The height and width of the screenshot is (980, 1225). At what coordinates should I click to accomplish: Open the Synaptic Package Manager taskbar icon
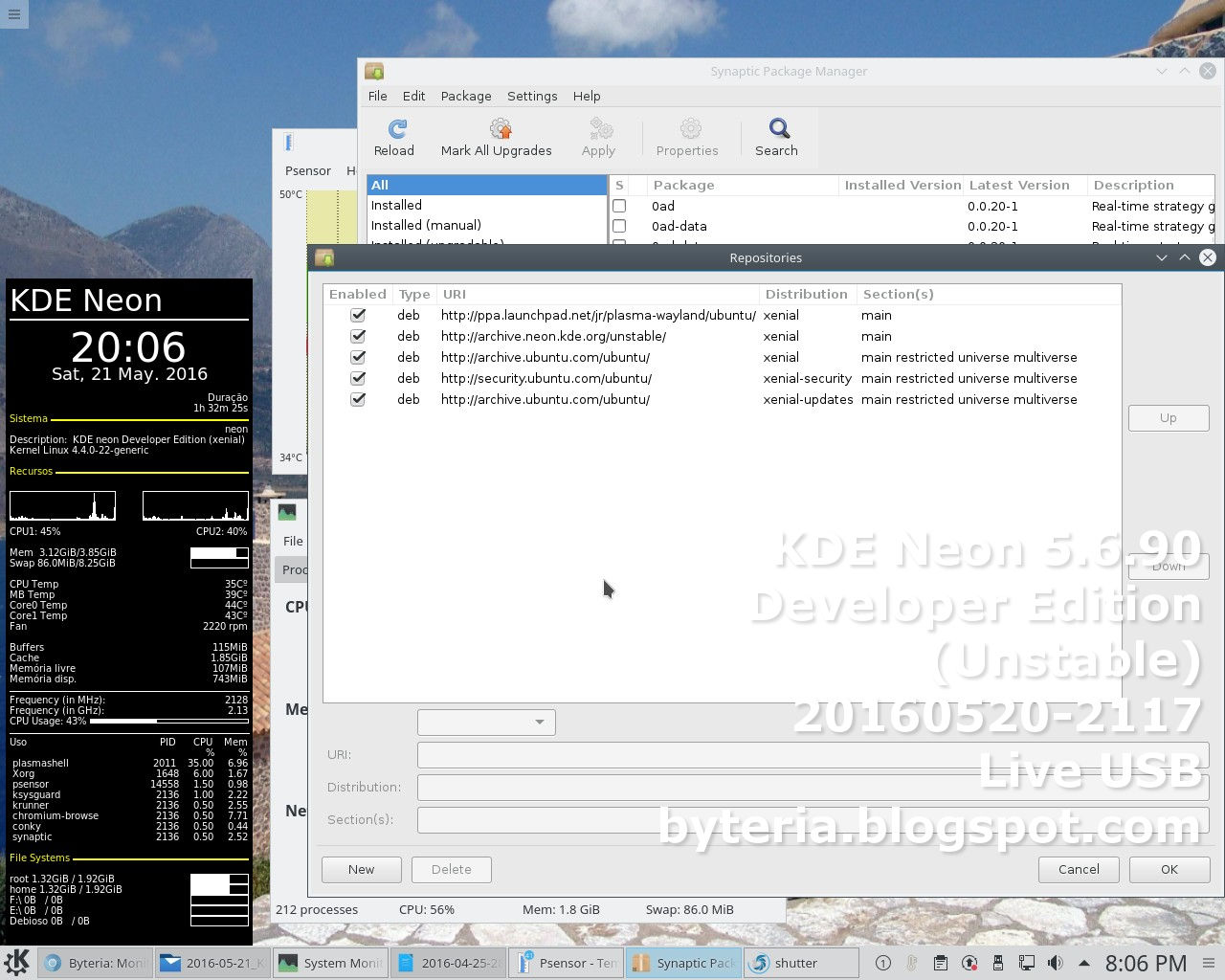[682, 963]
